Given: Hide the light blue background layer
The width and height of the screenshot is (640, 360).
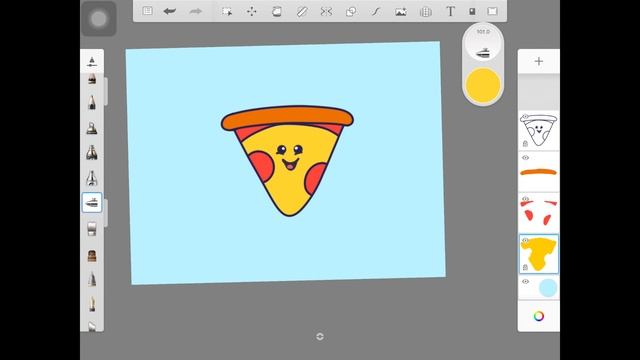Looking at the screenshot, I should [x=526, y=282].
